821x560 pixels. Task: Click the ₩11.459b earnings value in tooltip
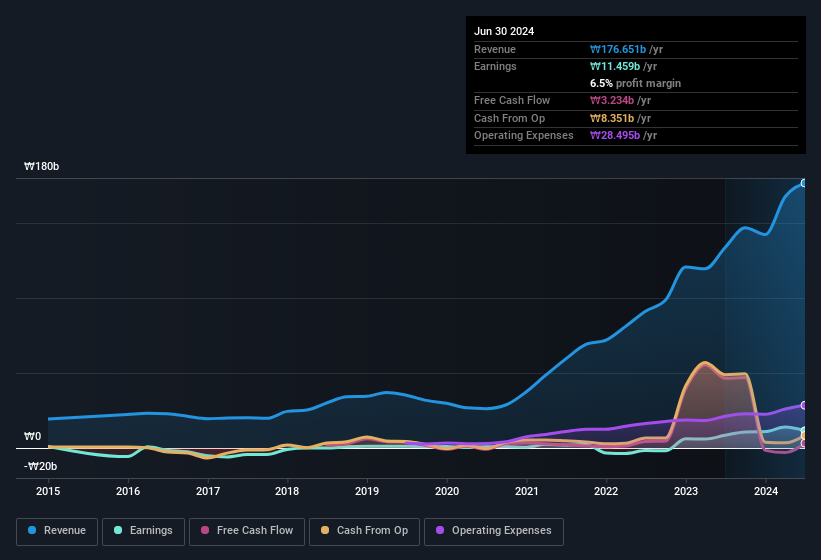click(x=615, y=66)
